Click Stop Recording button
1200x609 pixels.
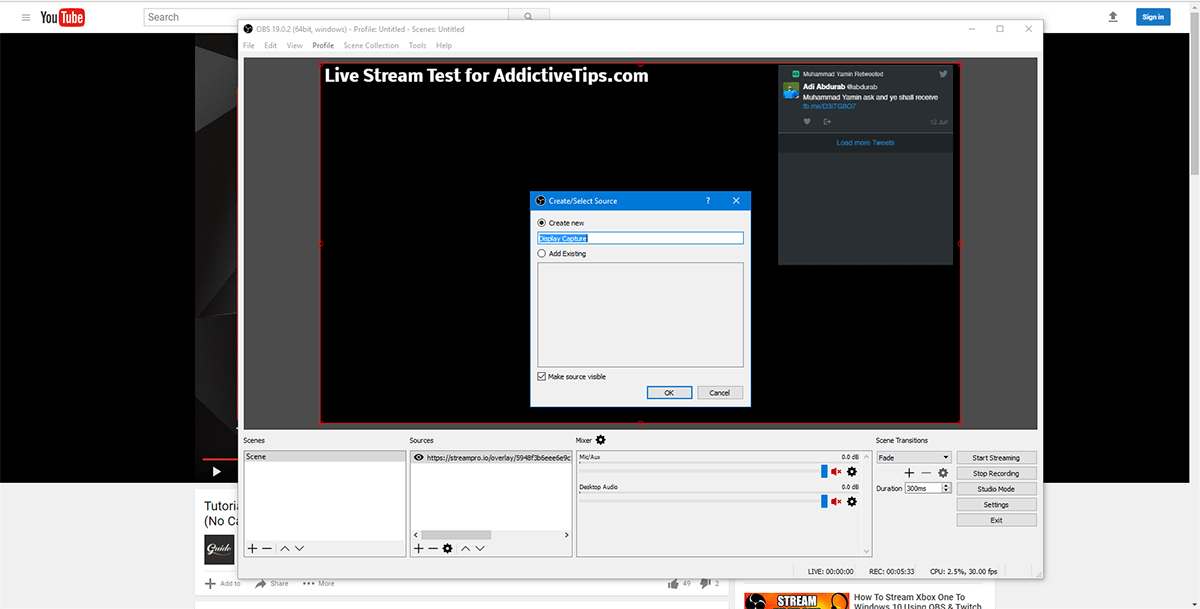point(996,473)
